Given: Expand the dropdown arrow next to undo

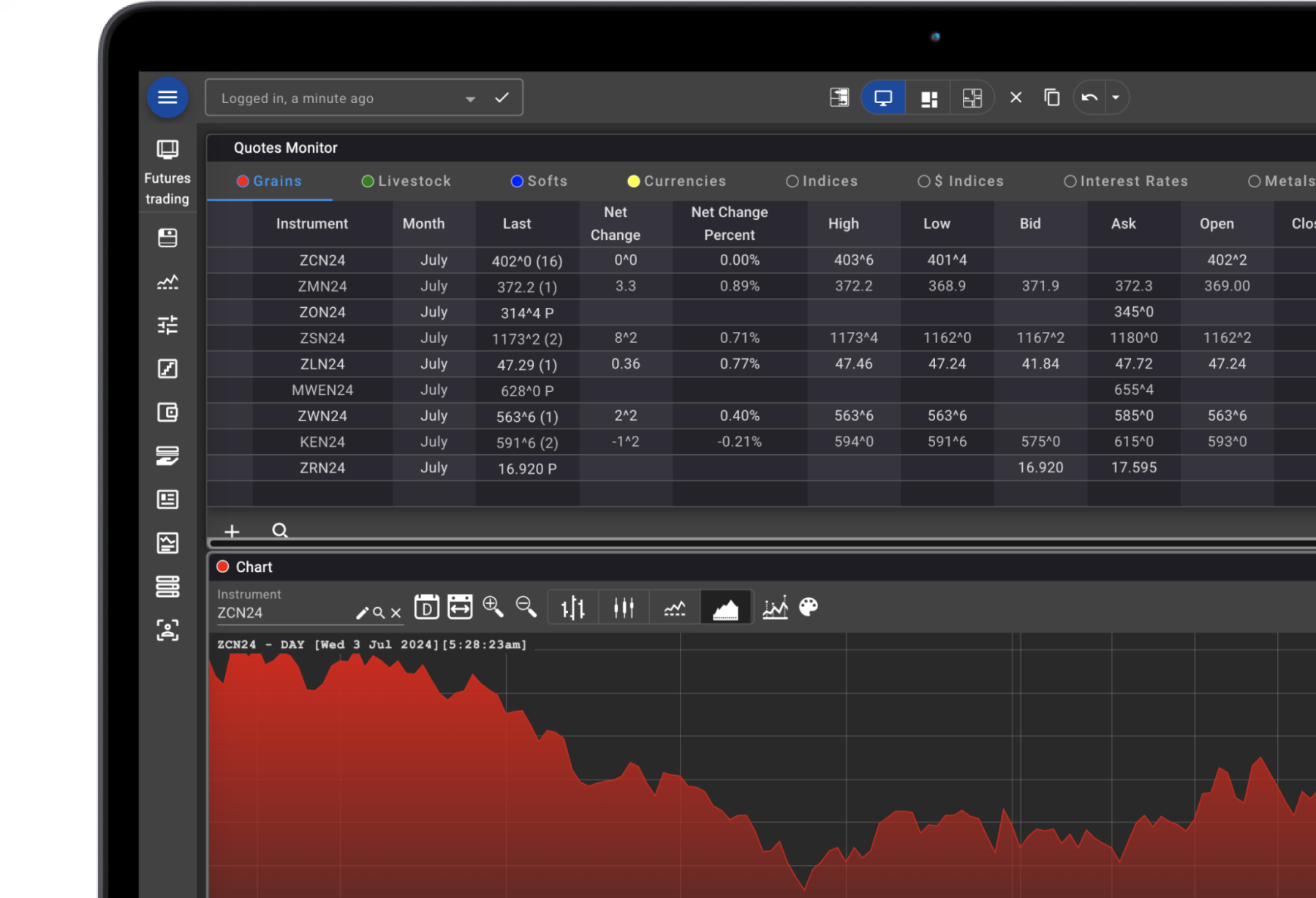Looking at the screenshot, I should 1116,97.
